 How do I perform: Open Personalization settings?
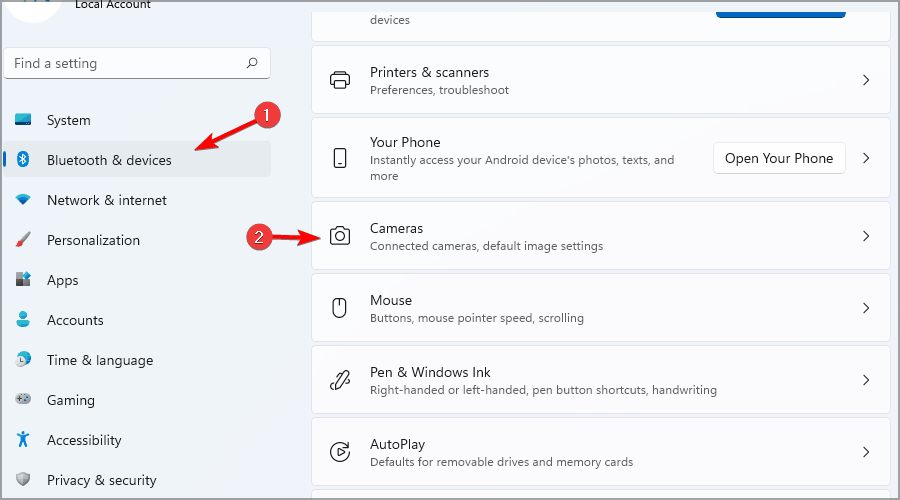tap(137, 240)
